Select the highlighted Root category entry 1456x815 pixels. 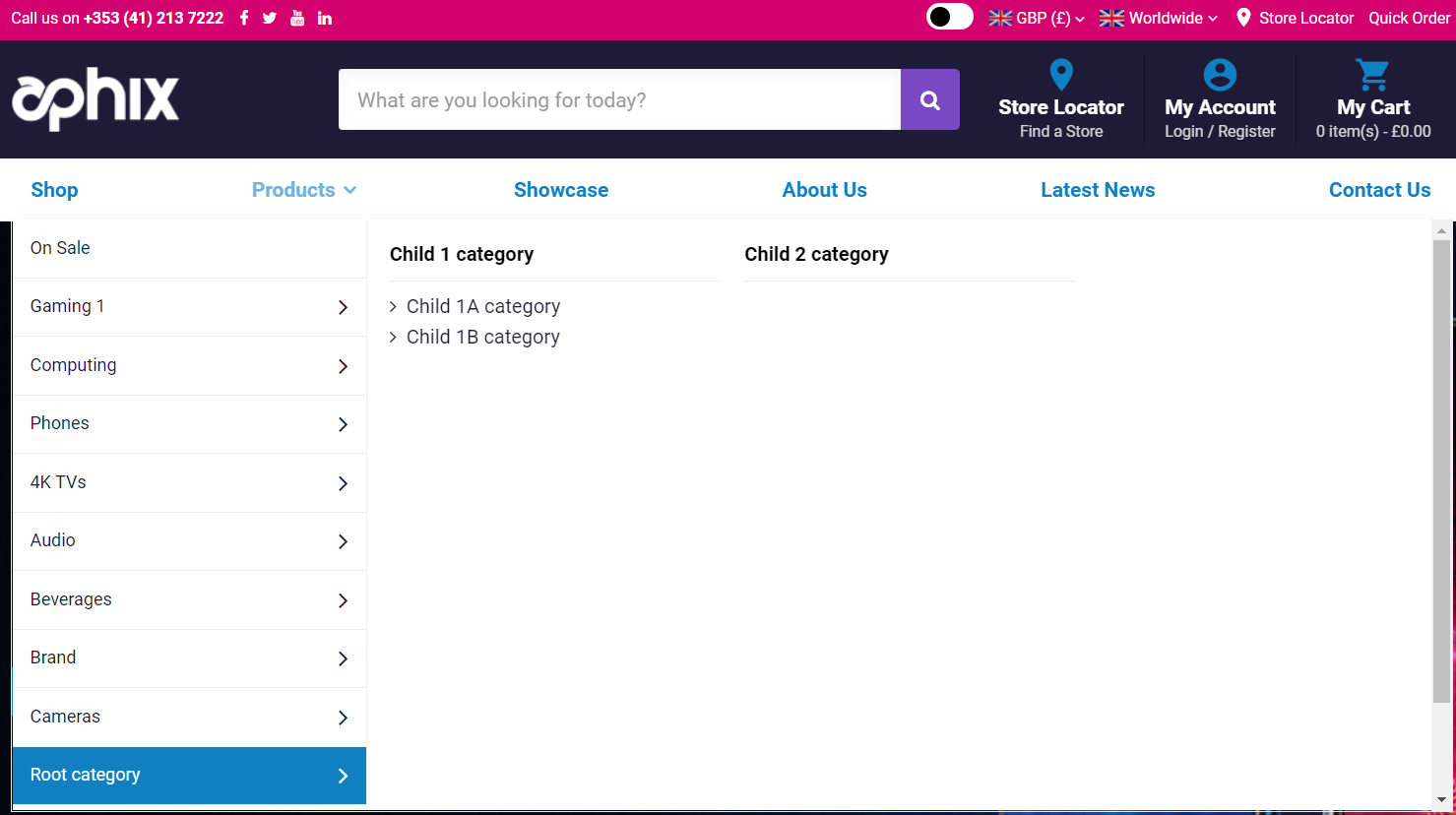85,775
